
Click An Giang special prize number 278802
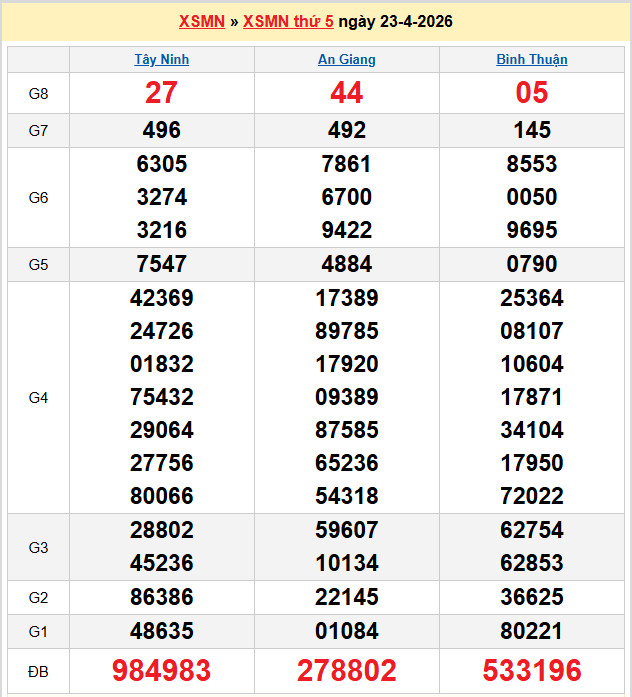(347, 670)
